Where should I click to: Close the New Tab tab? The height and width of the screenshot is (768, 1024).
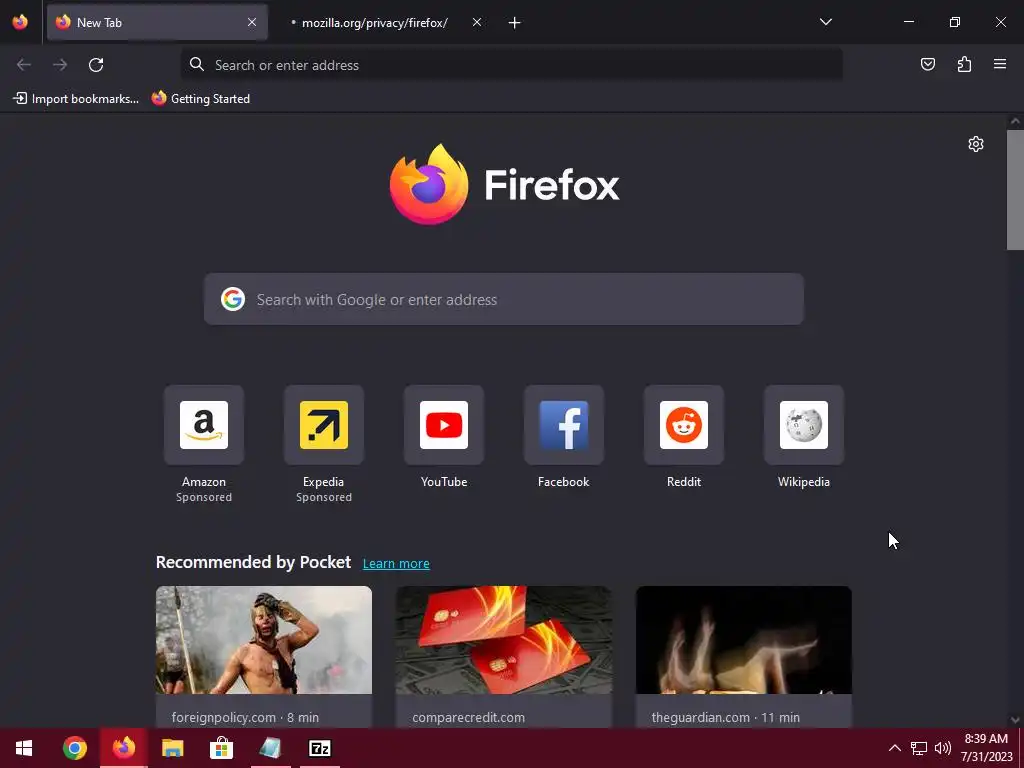[x=252, y=22]
